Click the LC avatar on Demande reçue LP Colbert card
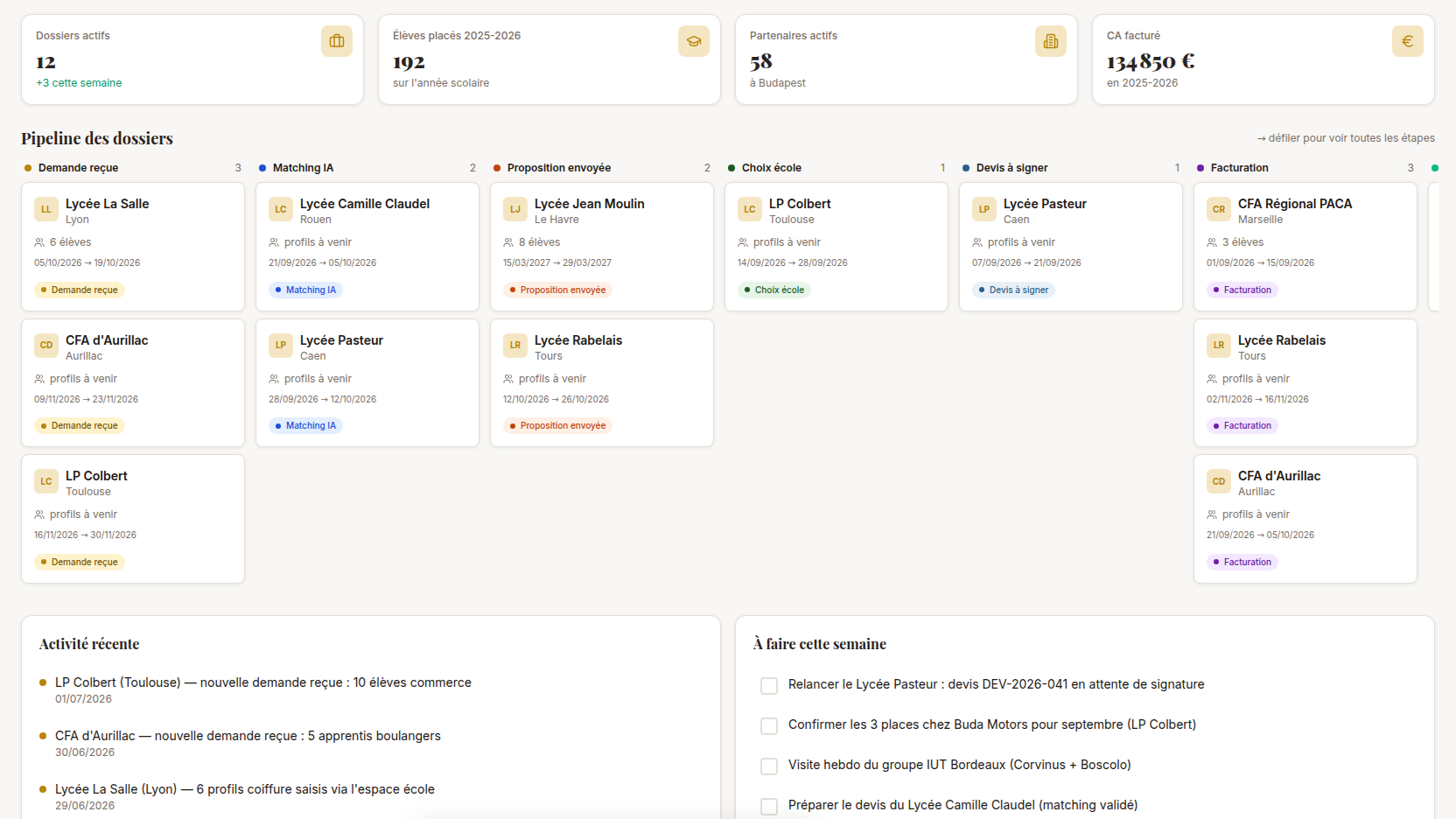Image resolution: width=1456 pixels, height=819 pixels. (x=46, y=481)
